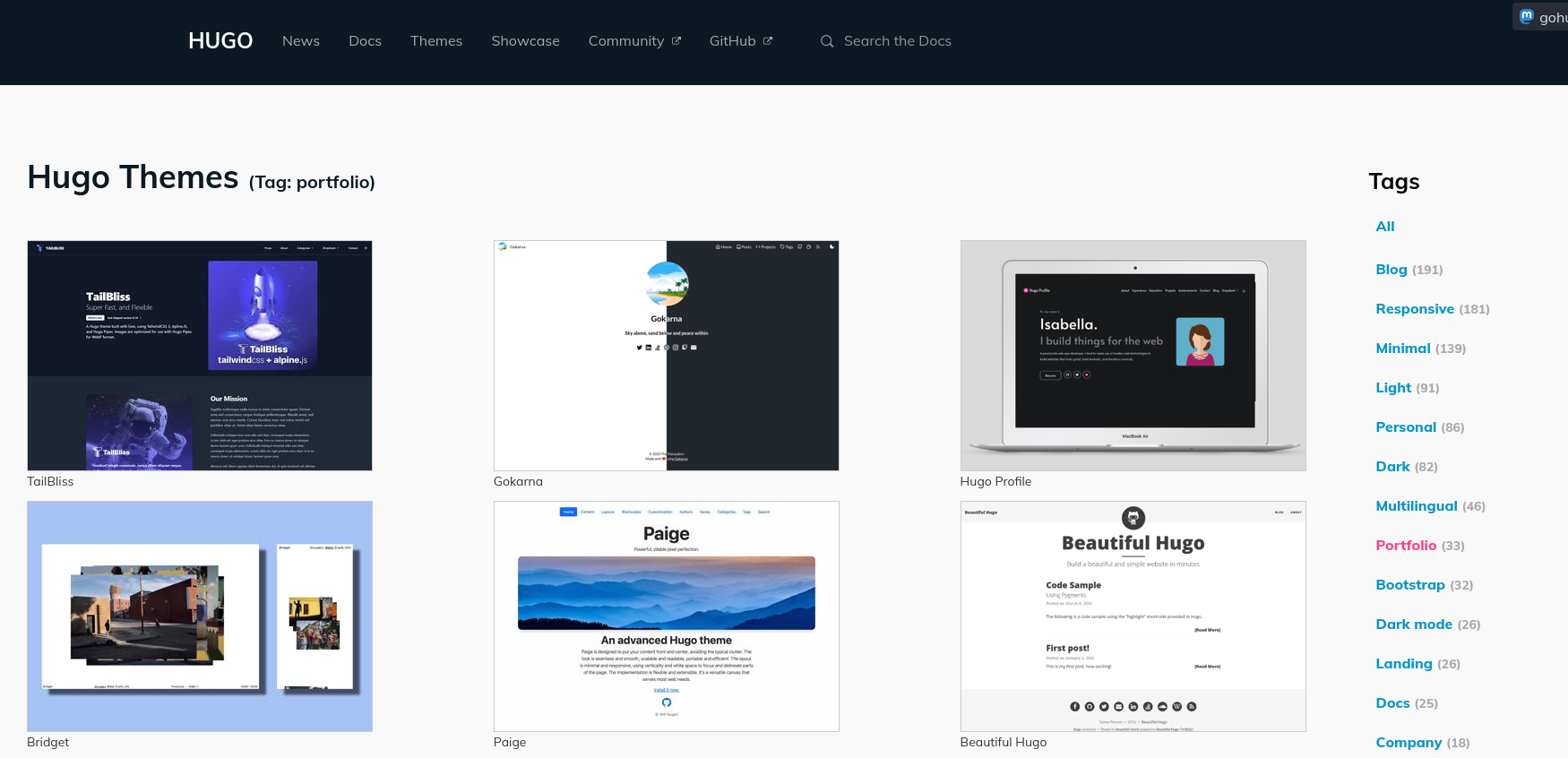Click the Paige theme name
This screenshot has width=1568, height=758.
coord(510,742)
